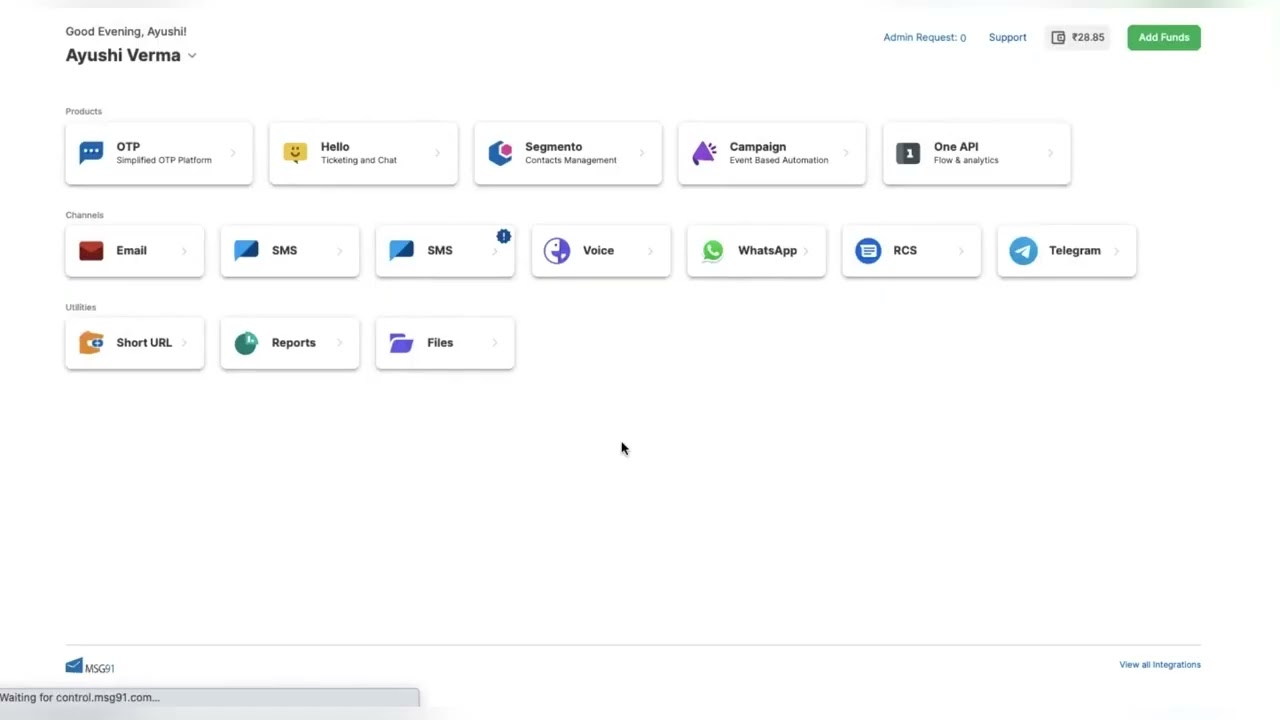Screen dimensions: 1280x720
Task: Click the arrow on the Reports card
Action: [339, 343]
